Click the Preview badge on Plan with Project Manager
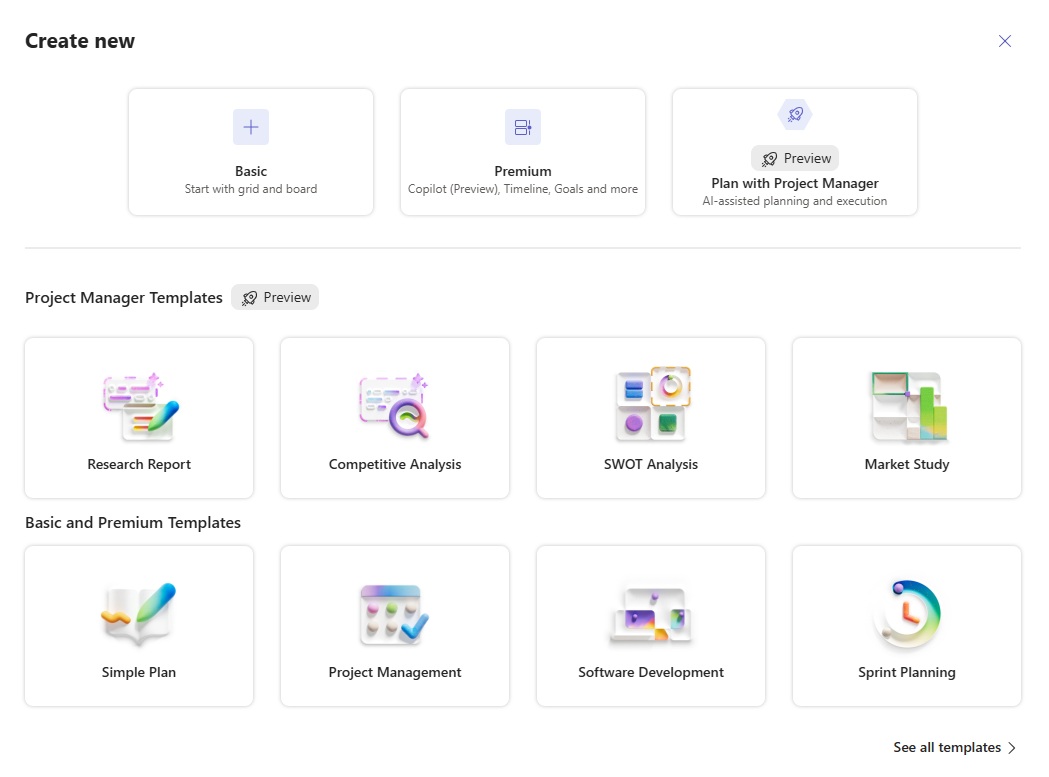1049x777 pixels. pos(795,158)
